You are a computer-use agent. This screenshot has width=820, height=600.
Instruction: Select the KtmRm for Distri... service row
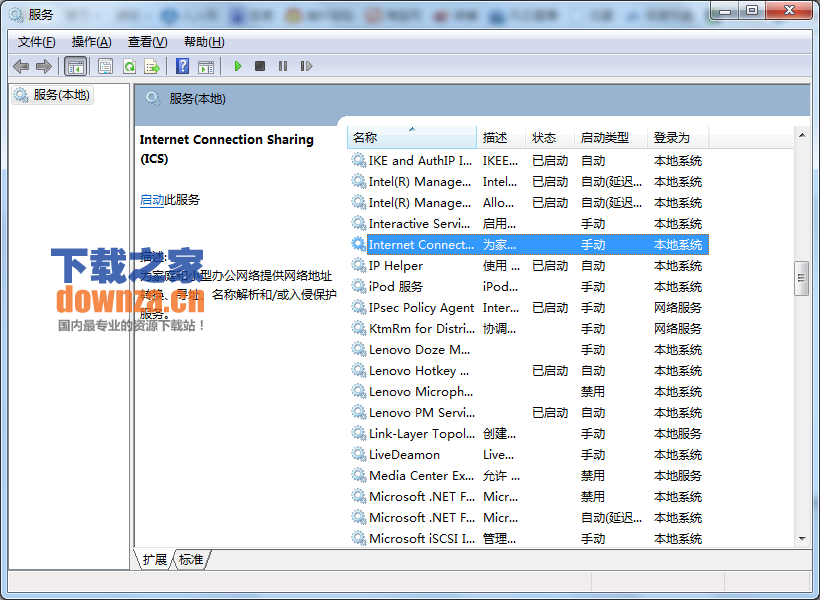point(528,329)
